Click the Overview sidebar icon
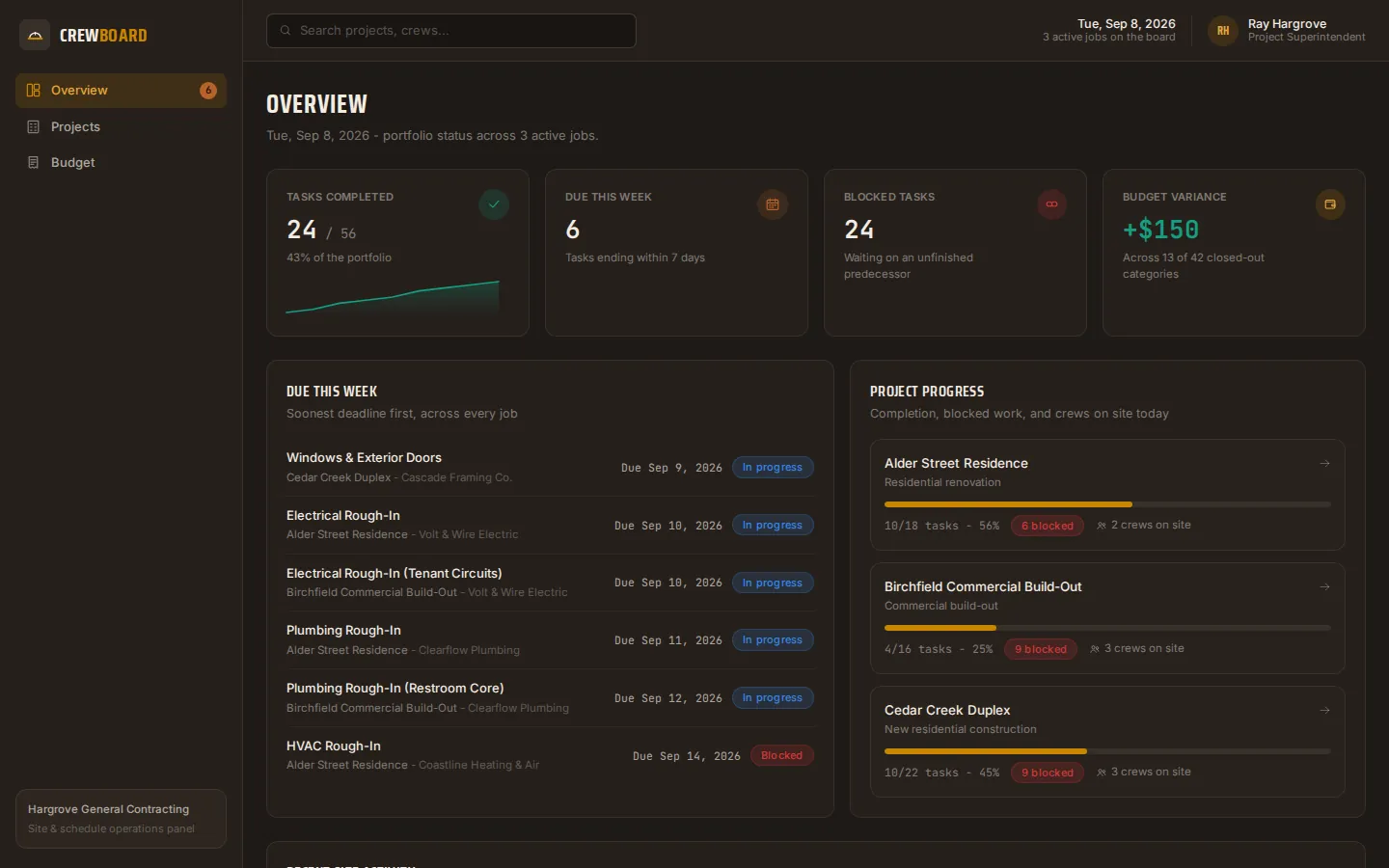Image resolution: width=1389 pixels, height=868 pixels. point(33,91)
